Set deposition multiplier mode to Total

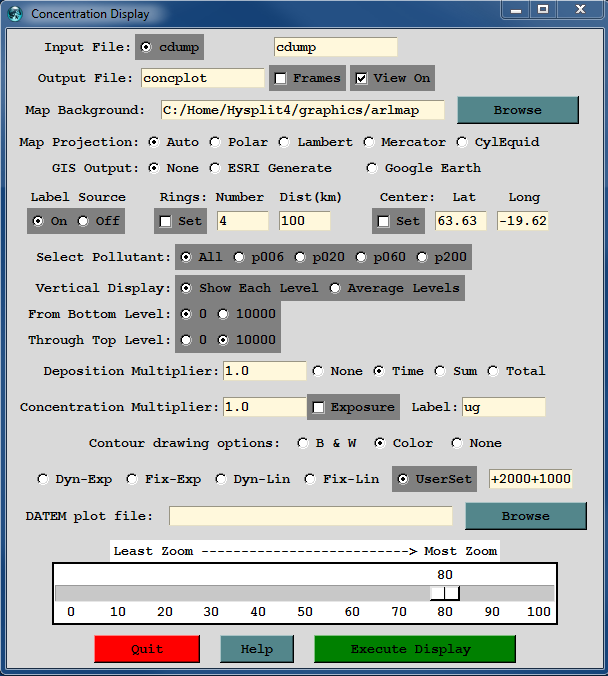(493, 371)
